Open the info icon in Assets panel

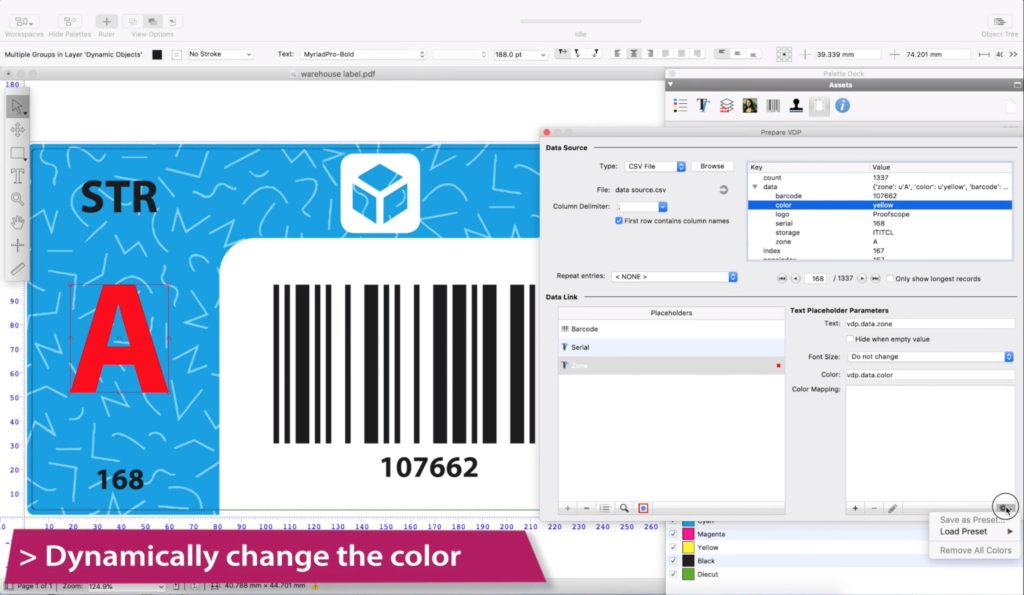pos(842,105)
